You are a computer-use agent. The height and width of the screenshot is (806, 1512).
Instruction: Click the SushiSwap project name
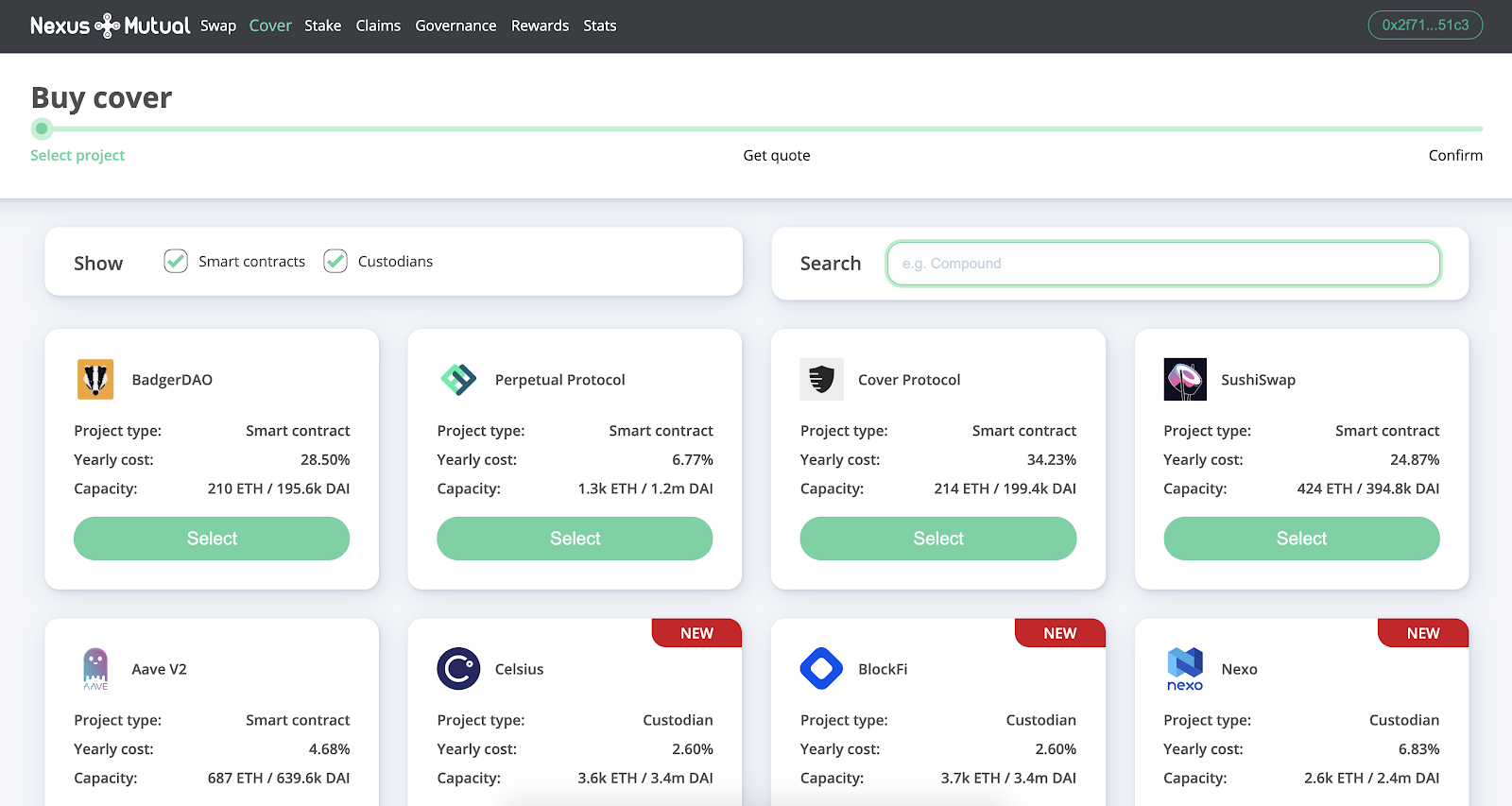click(1258, 380)
